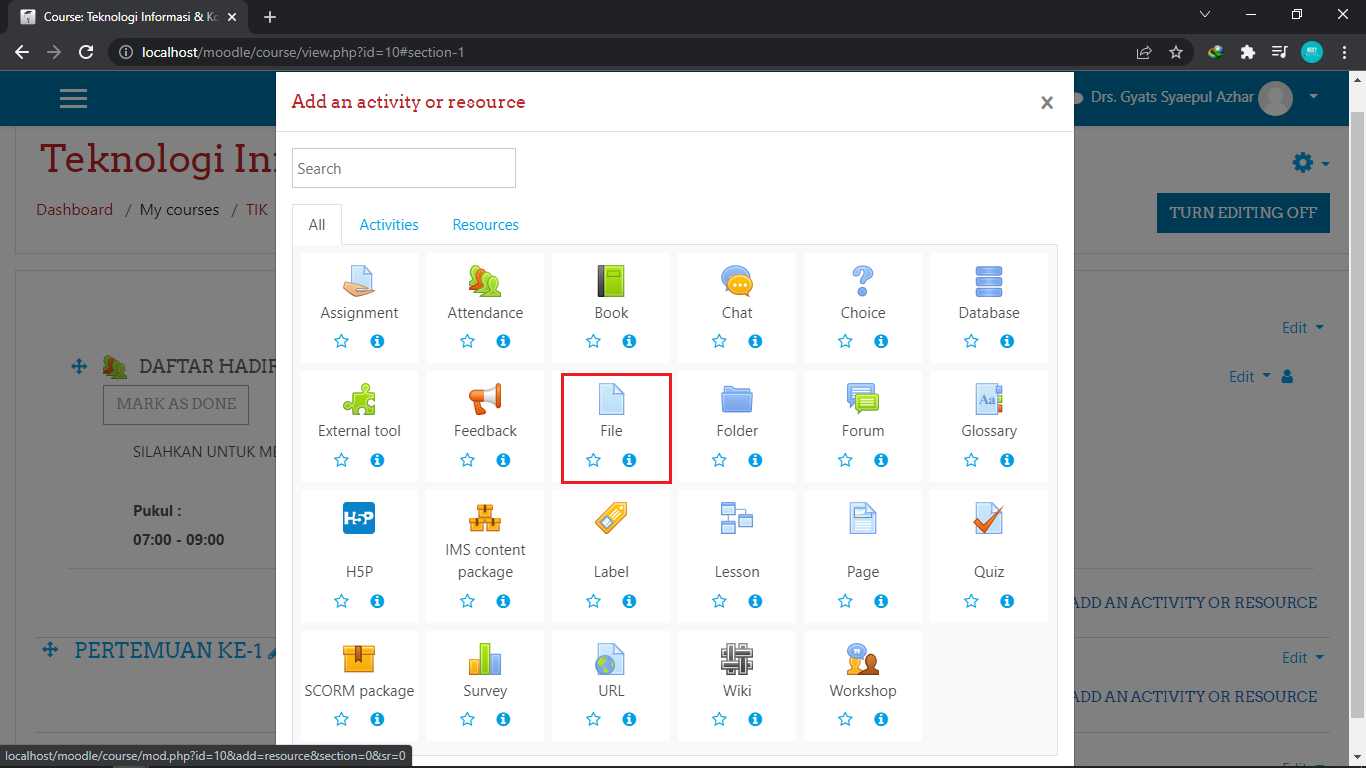This screenshot has height=768, width=1366.
Task: Open the info for Page resource
Action: [x=881, y=601]
